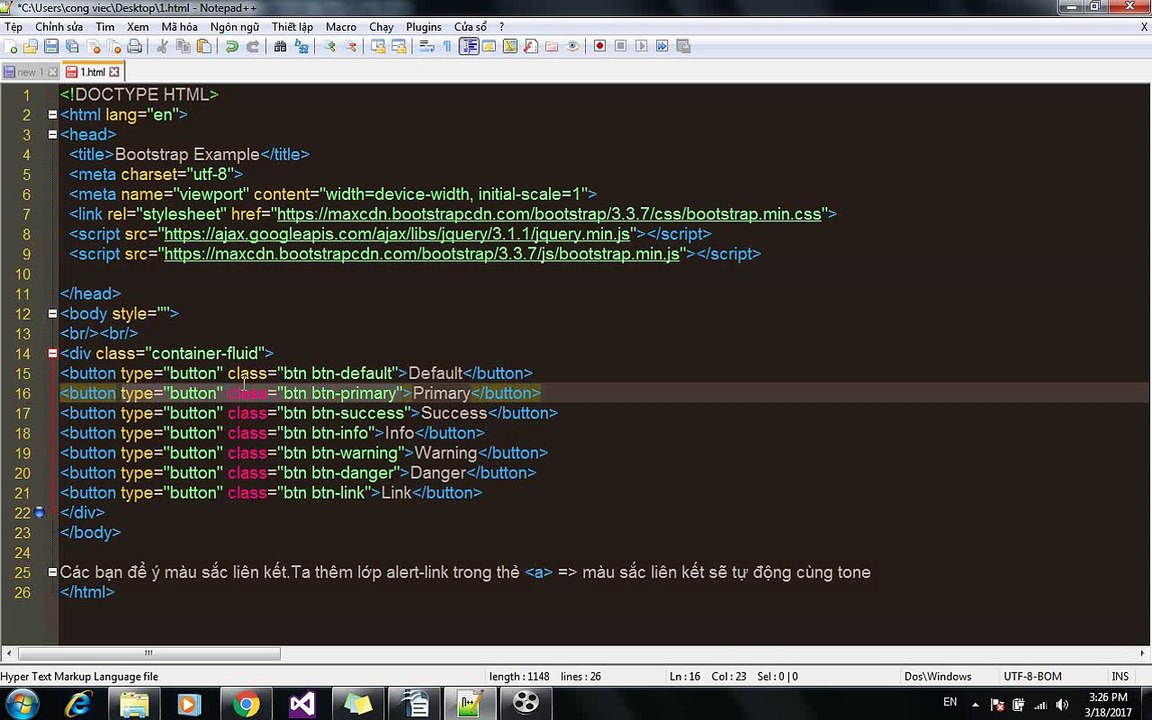Switch to the new 1 tab
The image size is (1152, 720).
click(29, 72)
